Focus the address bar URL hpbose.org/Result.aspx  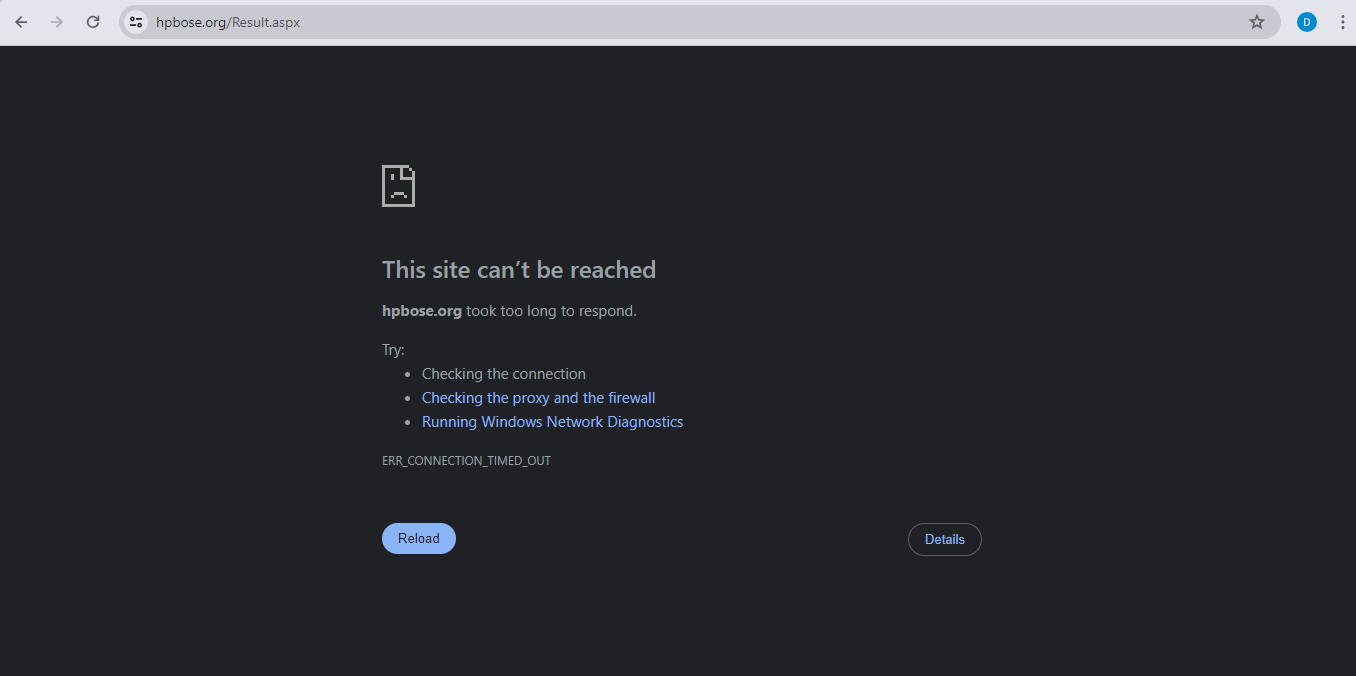[x=228, y=22]
